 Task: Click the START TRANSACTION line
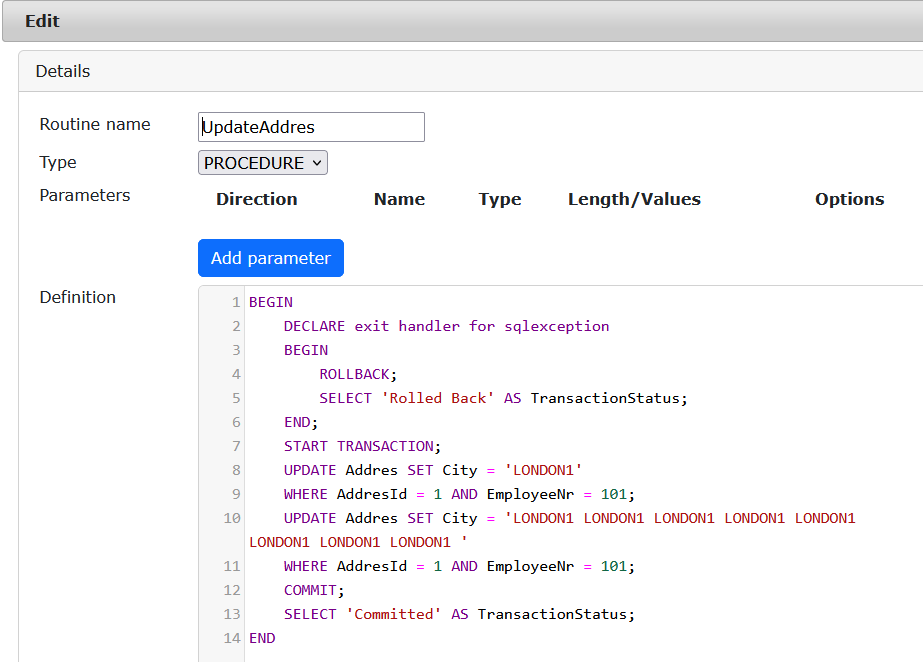tap(361, 446)
